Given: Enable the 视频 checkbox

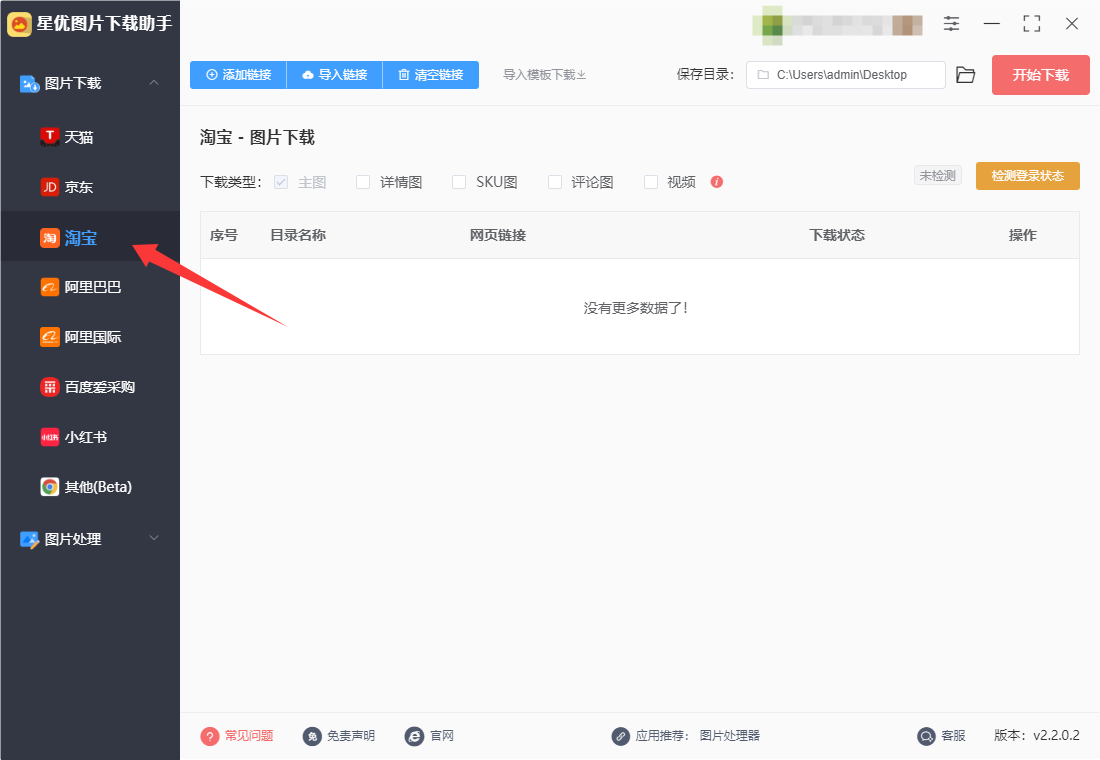Looking at the screenshot, I should (x=651, y=182).
